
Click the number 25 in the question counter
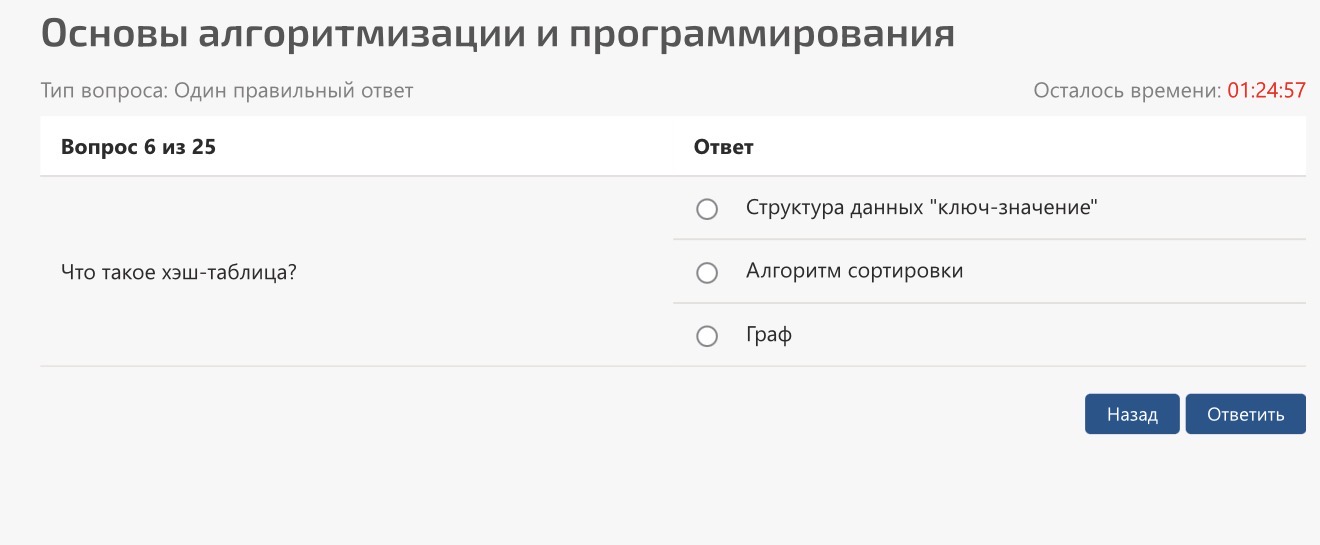[204, 147]
